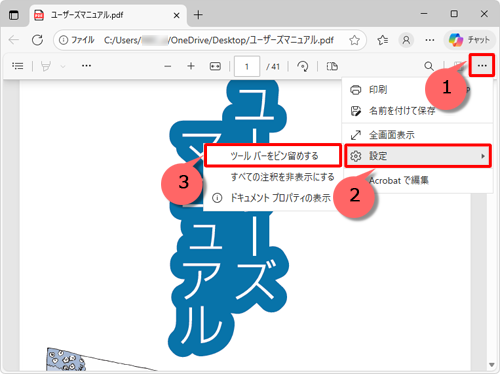Image resolution: width=500 pixels, height=374 pixels.
Task: Select the PDF highlight tool
Action: point(46,66)
